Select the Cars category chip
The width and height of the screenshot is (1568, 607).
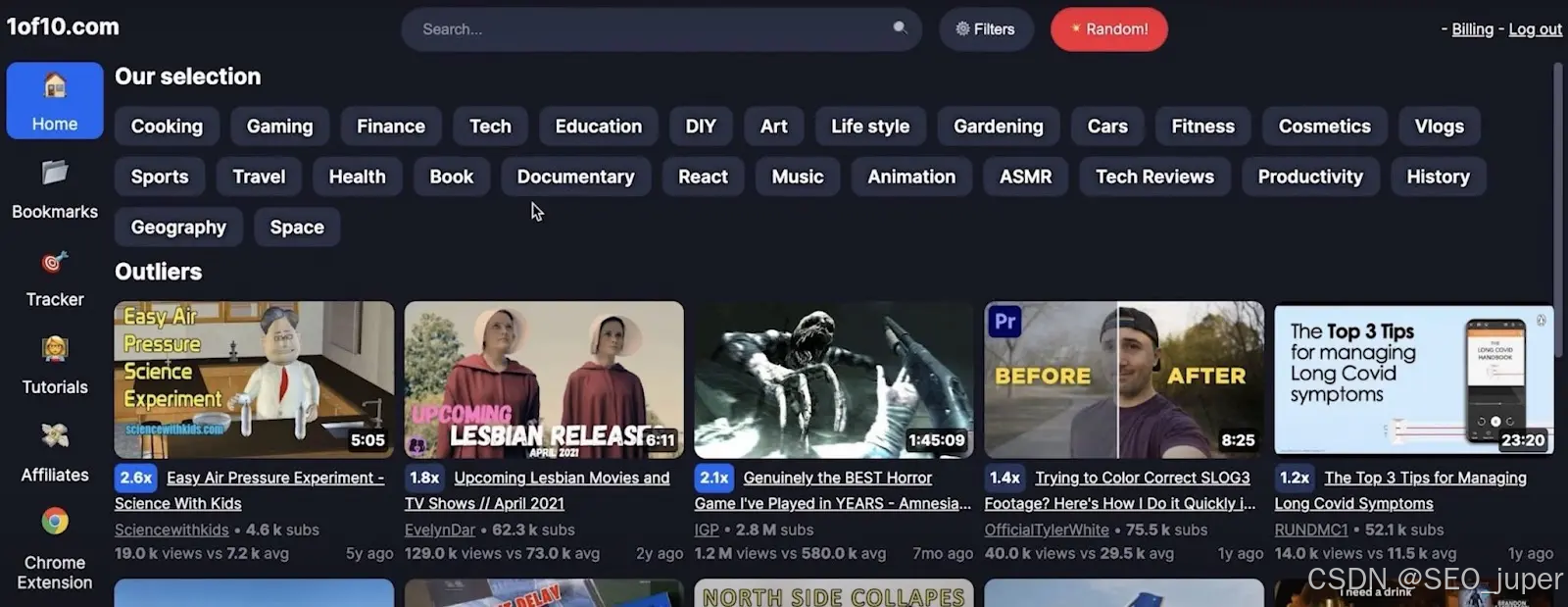point(1107,126)
